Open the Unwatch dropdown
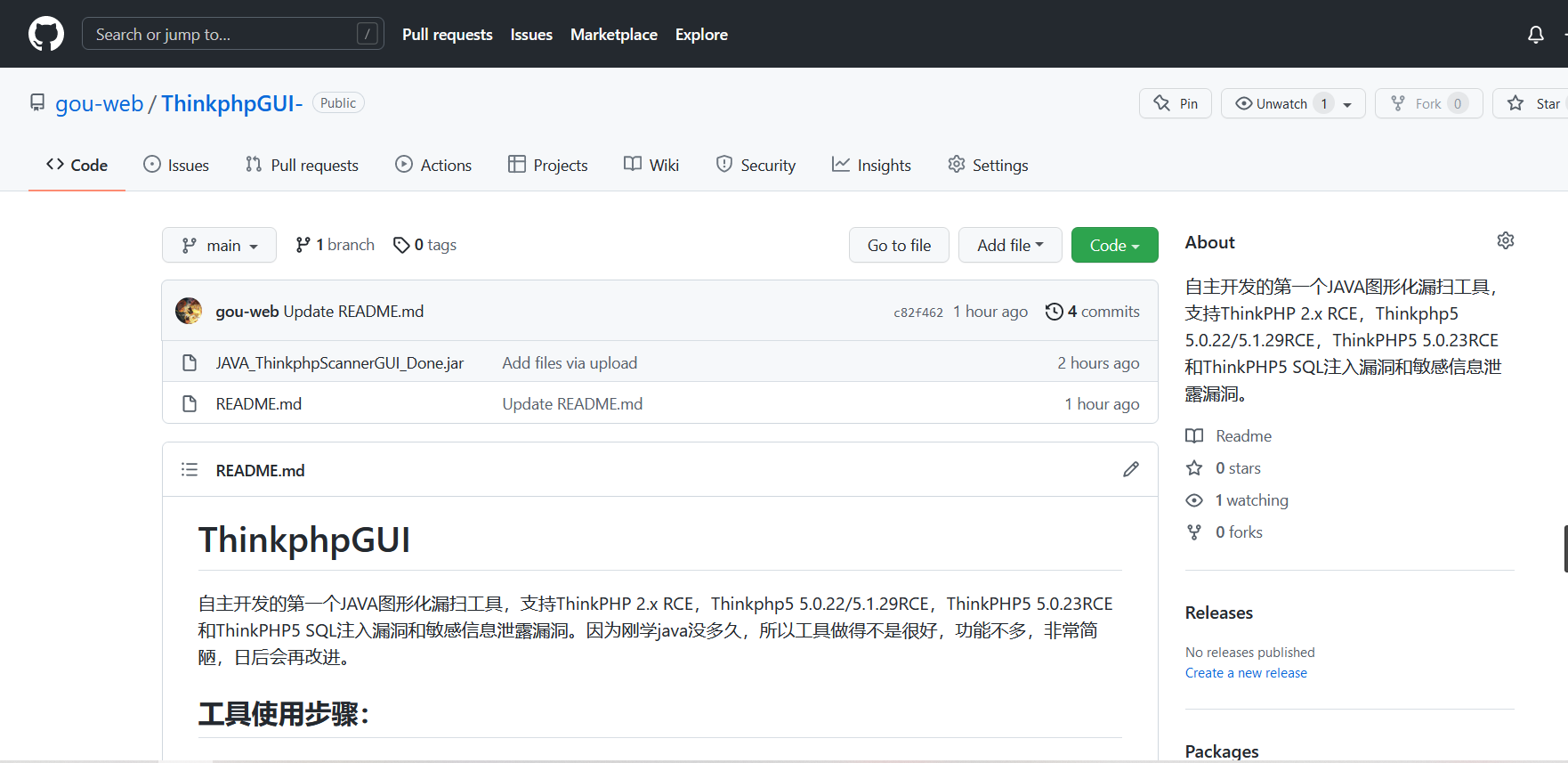The image size is (1568, 763). [x=1293, y=103]
